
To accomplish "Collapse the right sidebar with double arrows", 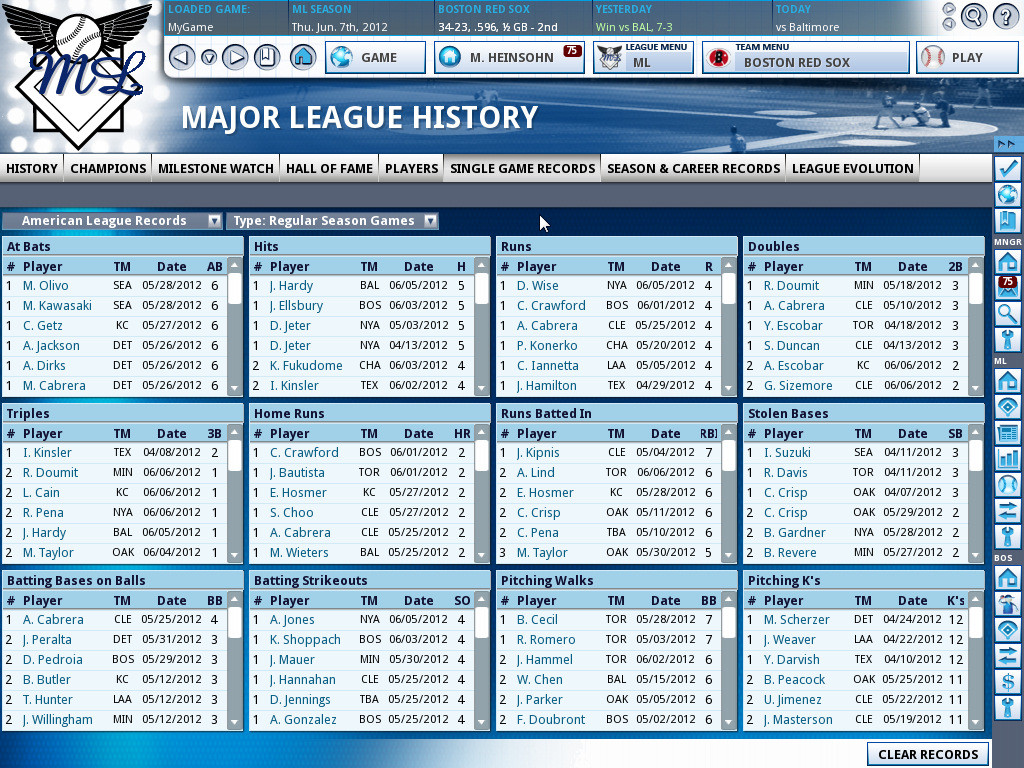I will (1006, 144).
